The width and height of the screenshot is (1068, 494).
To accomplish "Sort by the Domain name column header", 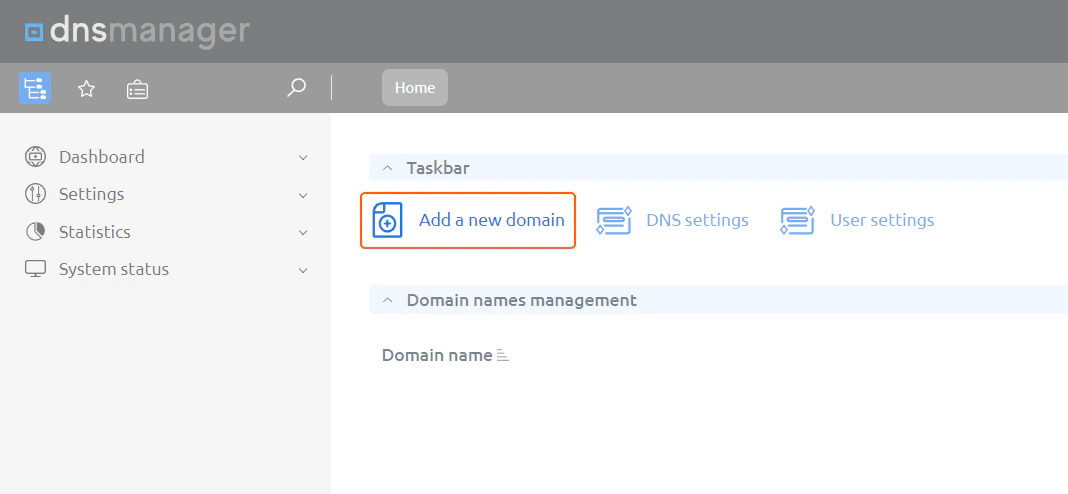I will [437, 355].
